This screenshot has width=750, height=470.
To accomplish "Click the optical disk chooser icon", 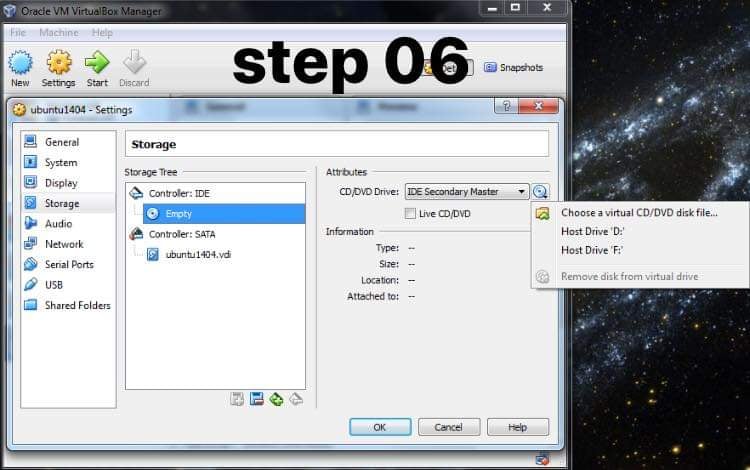I will [x=540, y=192].
